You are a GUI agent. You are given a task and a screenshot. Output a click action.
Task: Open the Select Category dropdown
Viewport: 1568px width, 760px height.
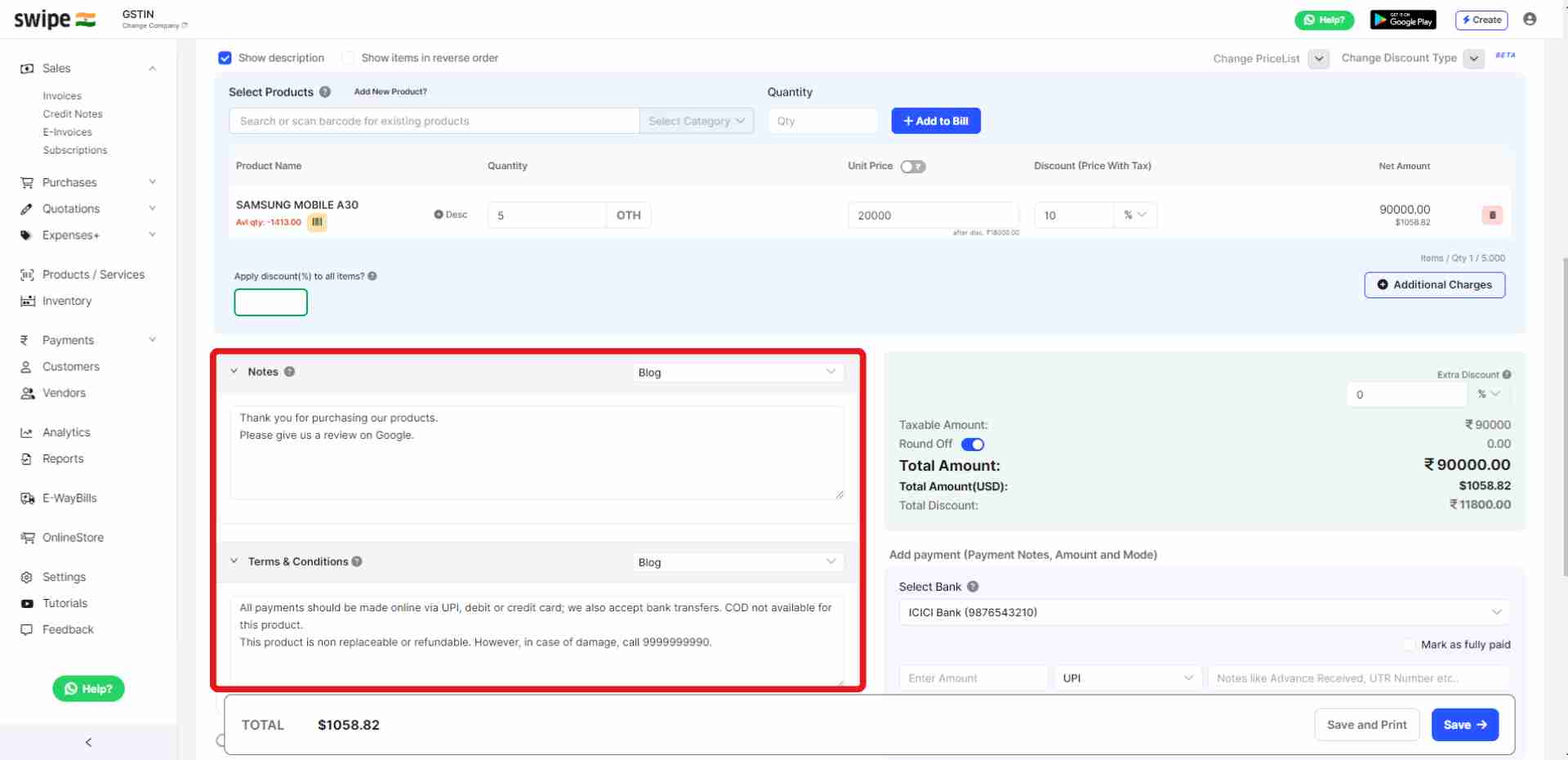[x=697, y=121]
